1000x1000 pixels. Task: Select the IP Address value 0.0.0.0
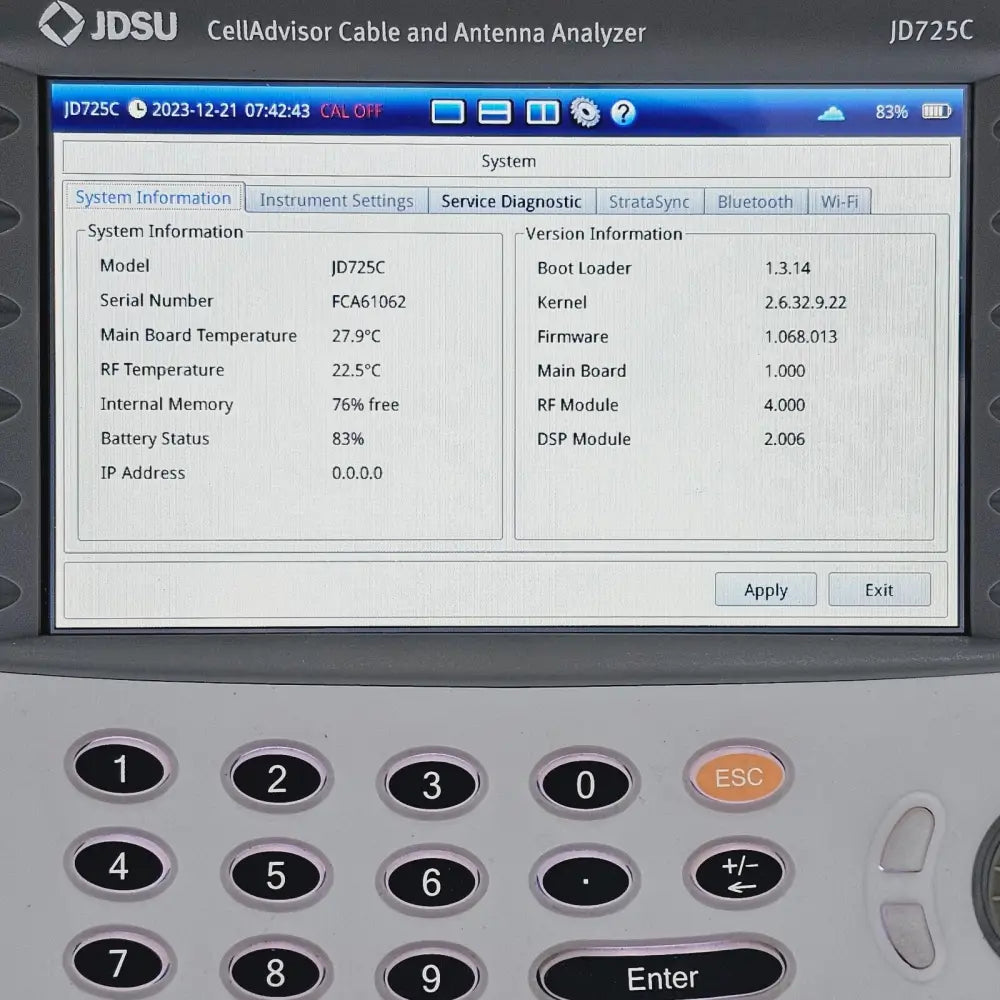(x=357, y=473)
